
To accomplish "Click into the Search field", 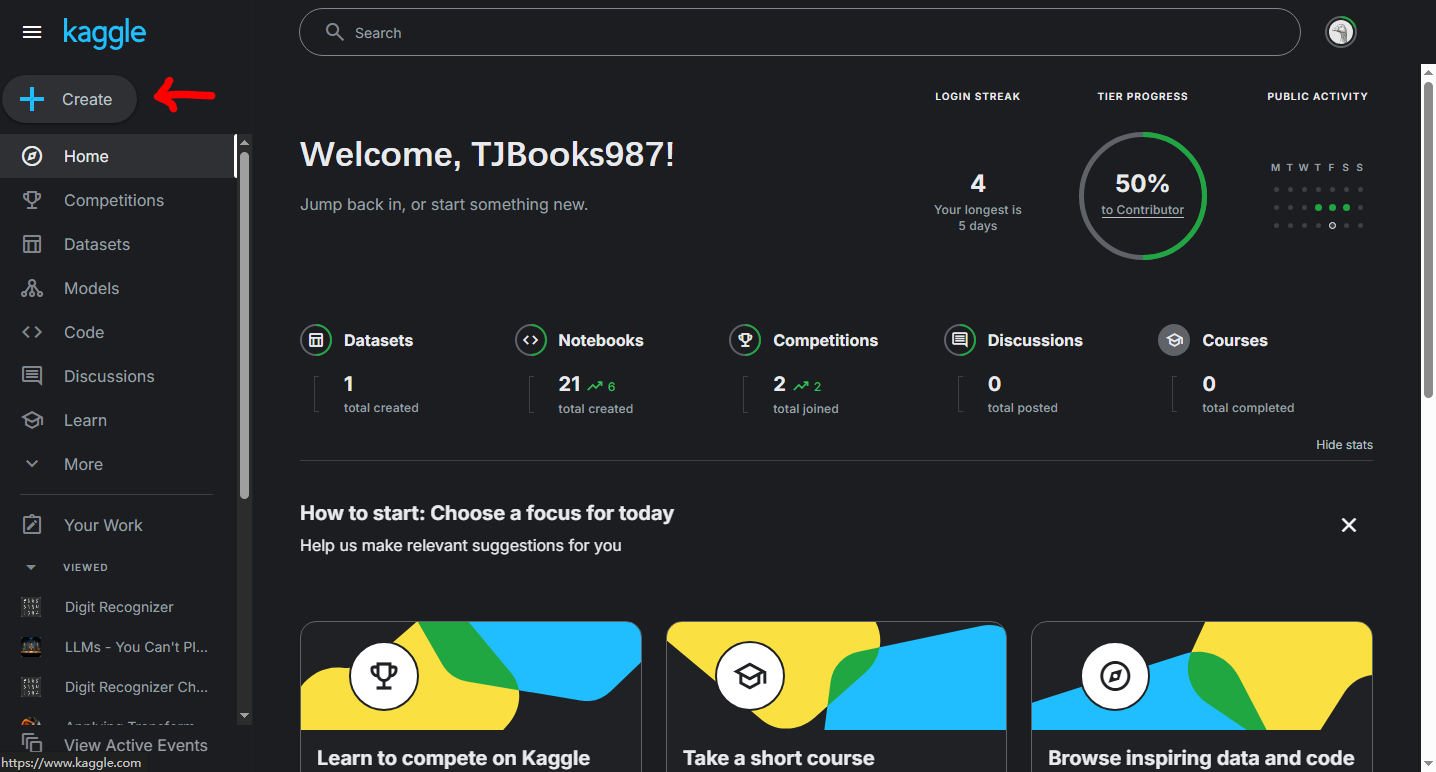I will coord(800,33).
